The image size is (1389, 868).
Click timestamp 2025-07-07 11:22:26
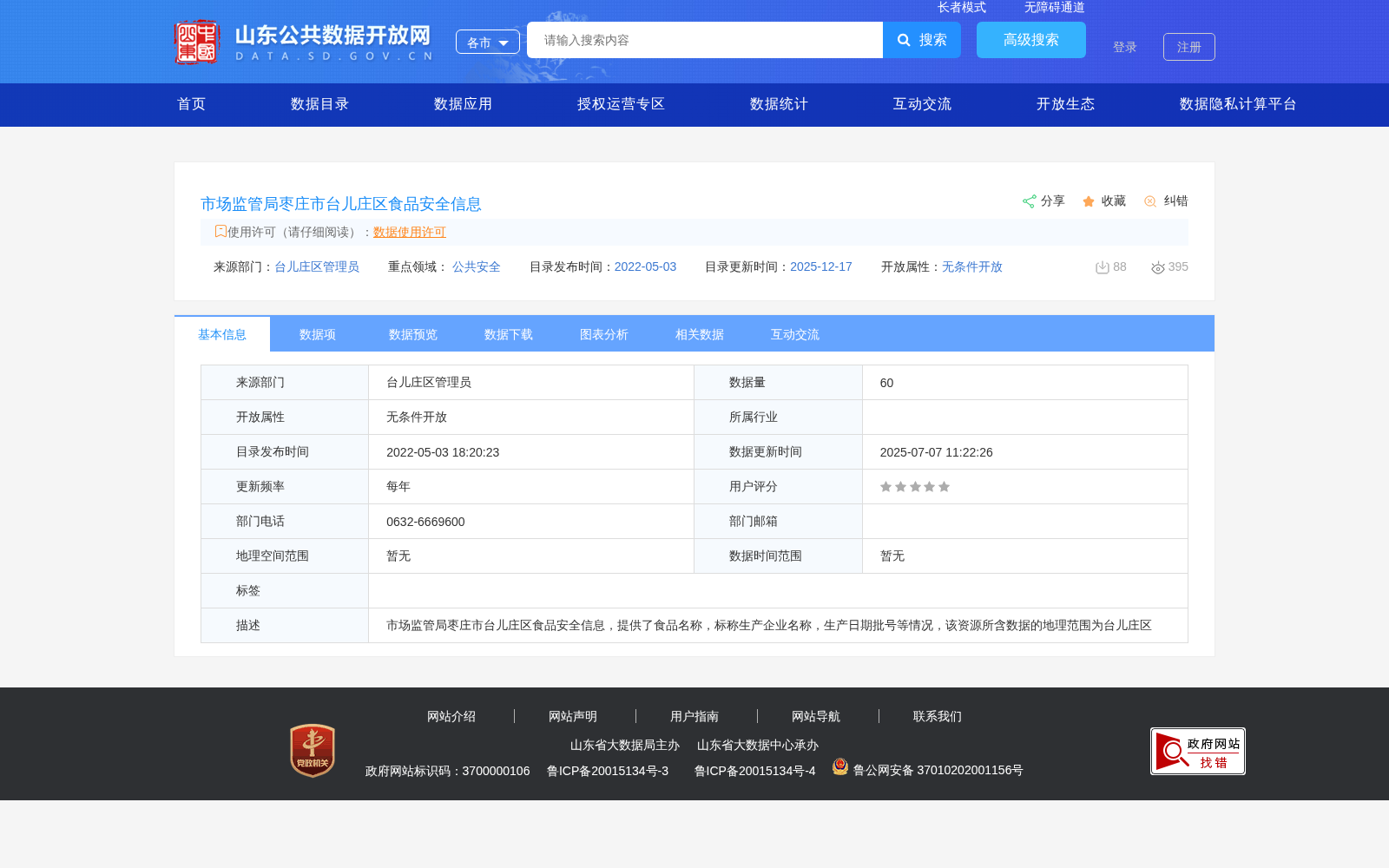[x=937, y=452]
